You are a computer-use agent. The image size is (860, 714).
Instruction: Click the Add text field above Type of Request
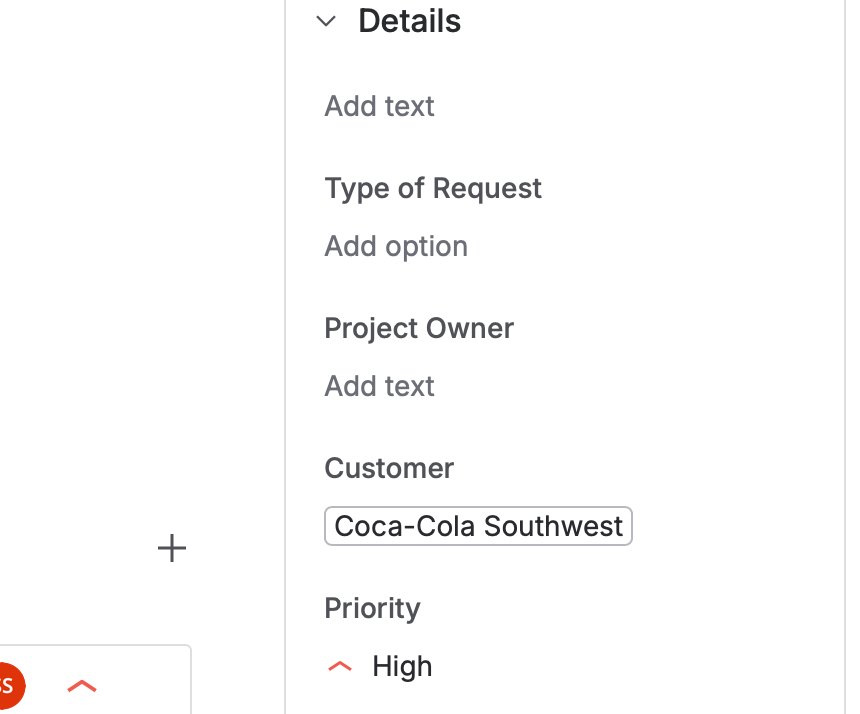[x=379, y=106]
